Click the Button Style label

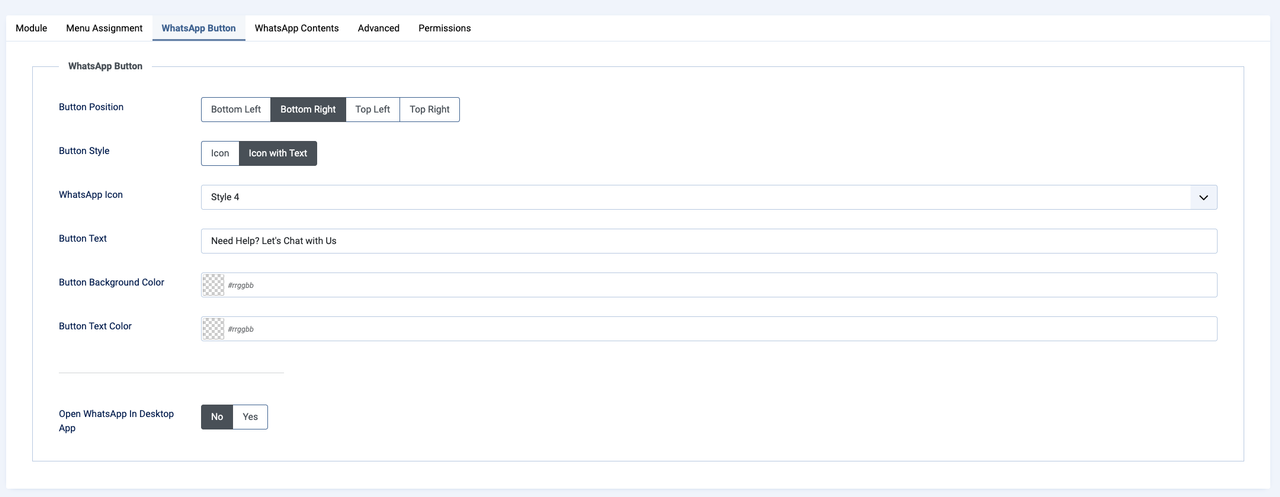point(84,151)
